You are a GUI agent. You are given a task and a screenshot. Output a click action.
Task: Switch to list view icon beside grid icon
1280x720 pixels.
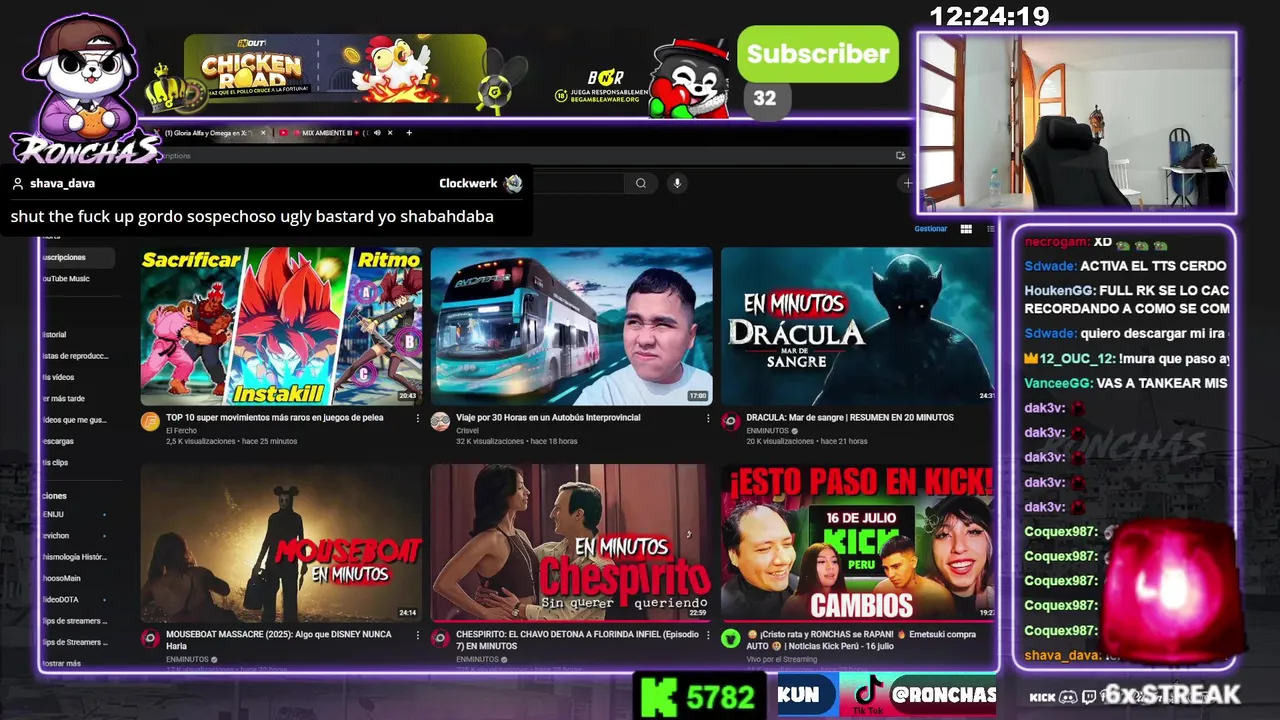coord(990,229)
